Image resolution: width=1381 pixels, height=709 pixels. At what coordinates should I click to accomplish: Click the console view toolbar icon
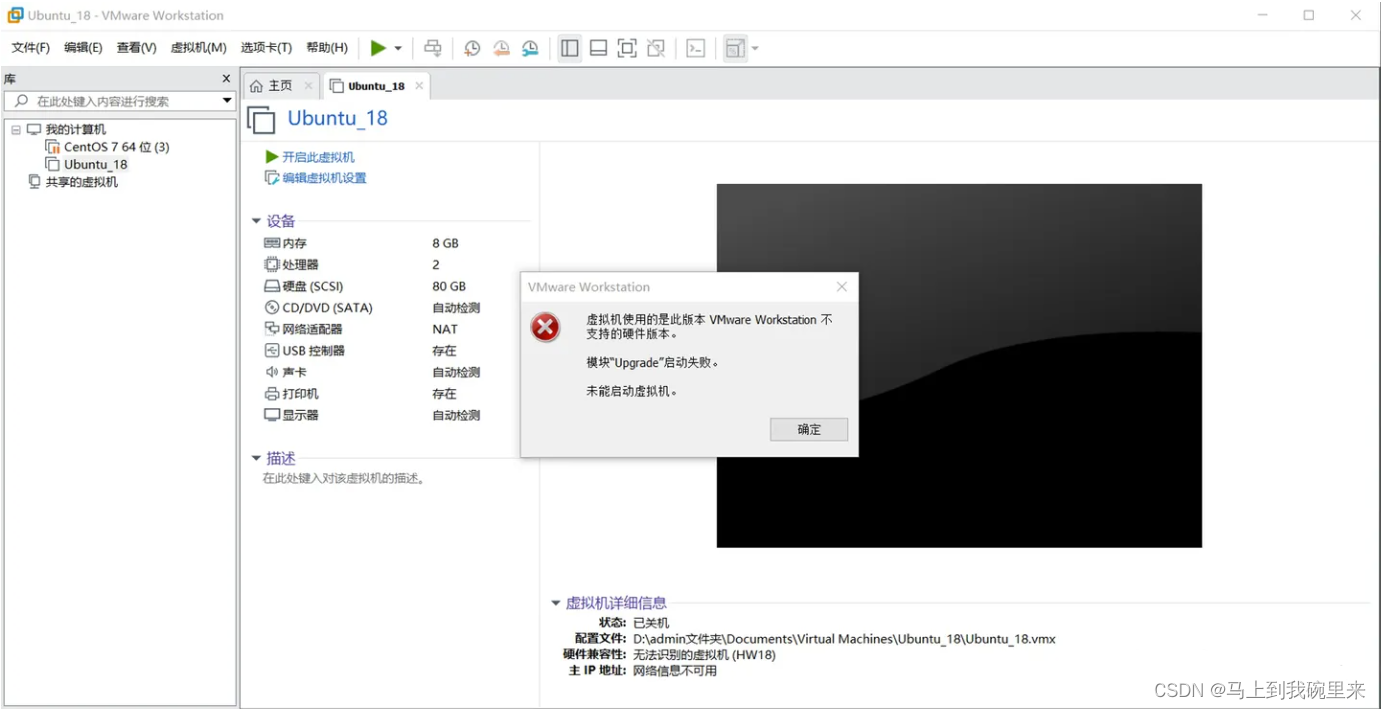[x=696, y=48]
